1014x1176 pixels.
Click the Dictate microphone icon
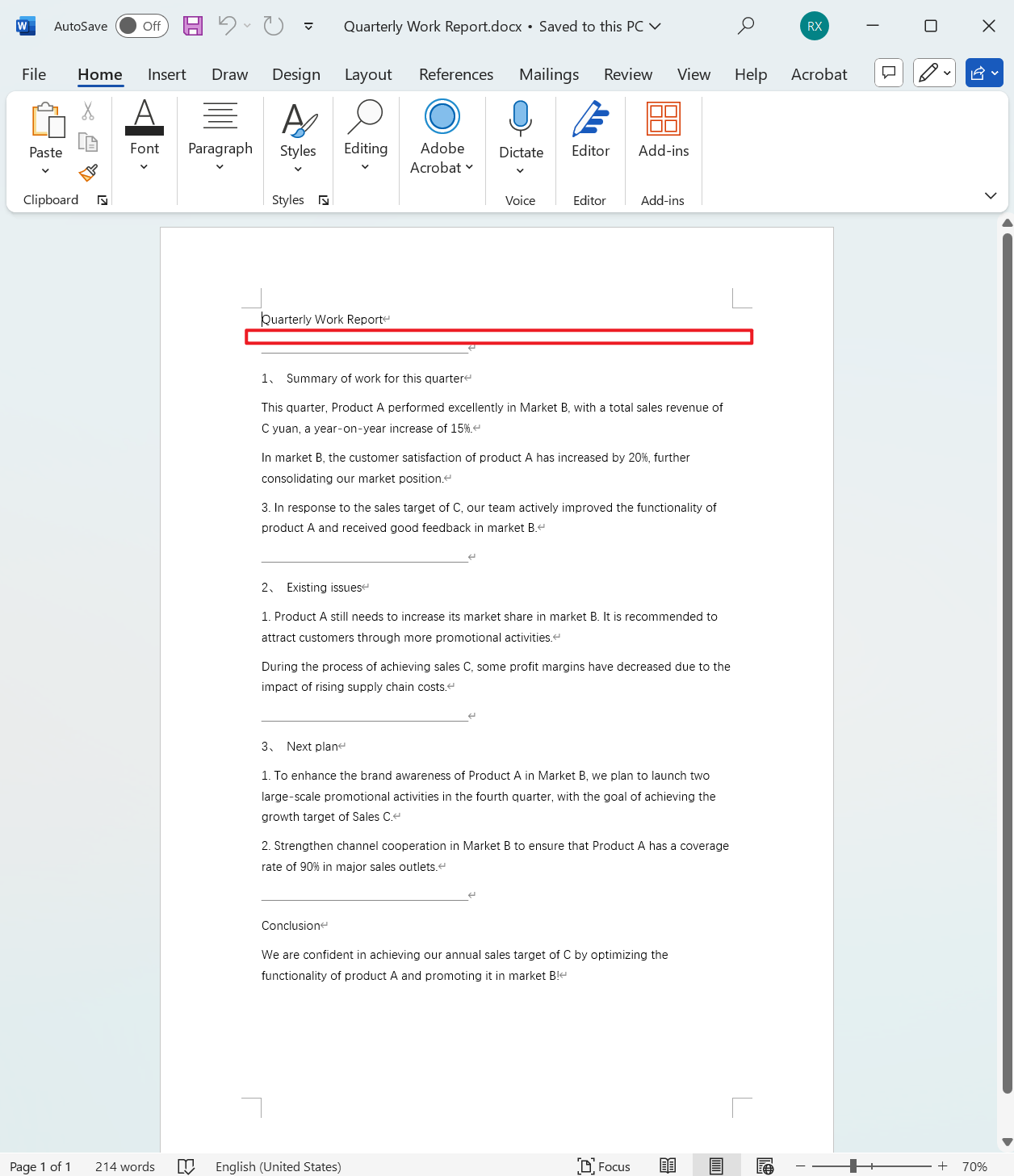click(x=521, y=118)
